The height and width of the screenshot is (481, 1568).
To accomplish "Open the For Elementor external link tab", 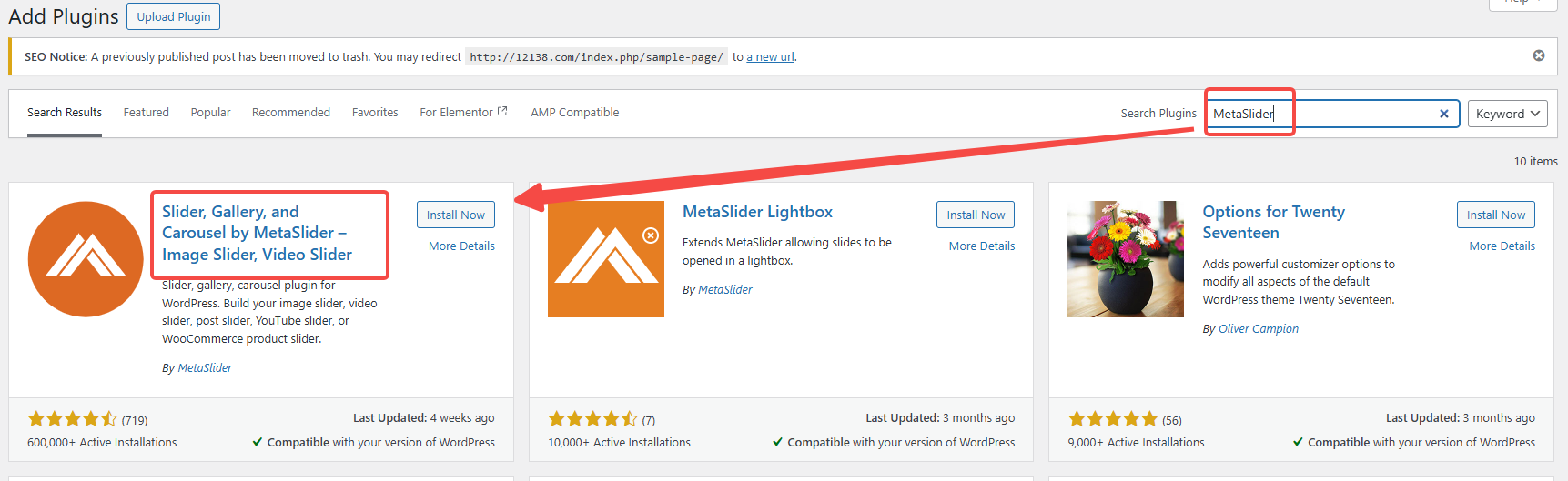I will click(462, 113).
